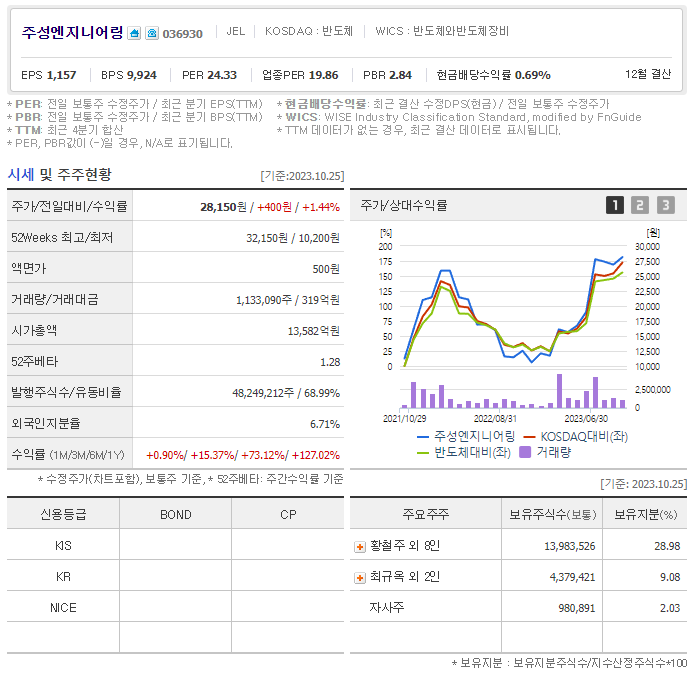This screenshot has width=695, height=674.
Task: Click the BOND column header
Action: pos(176,514)
